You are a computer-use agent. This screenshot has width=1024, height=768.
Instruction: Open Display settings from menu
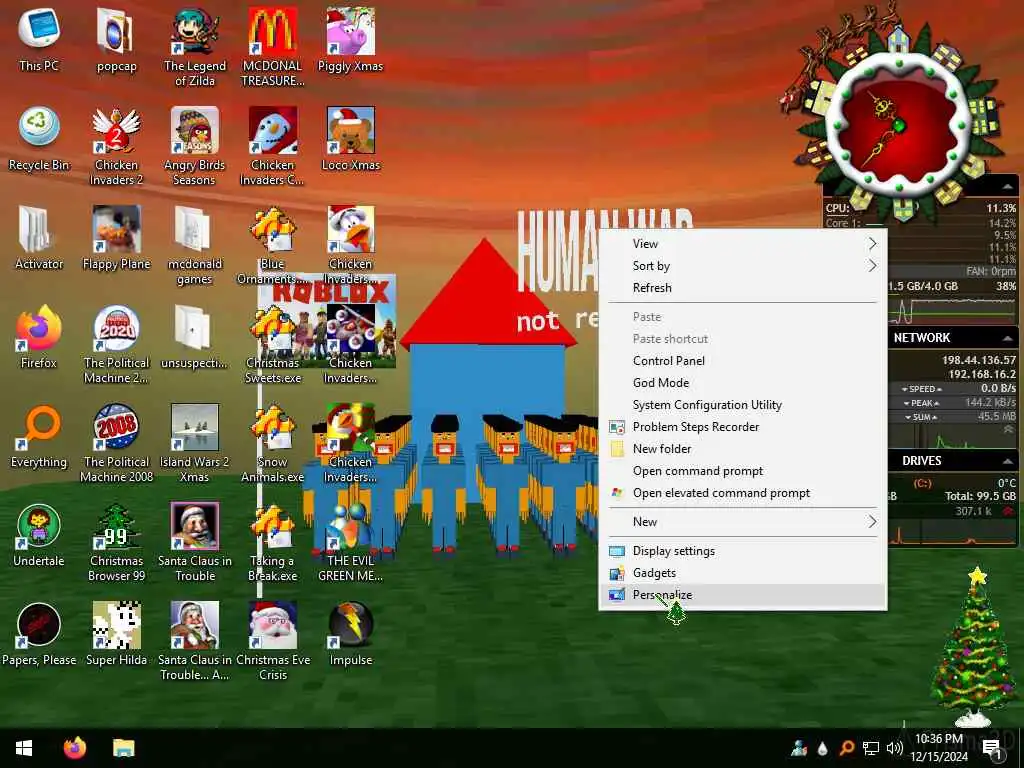[743, 551]
